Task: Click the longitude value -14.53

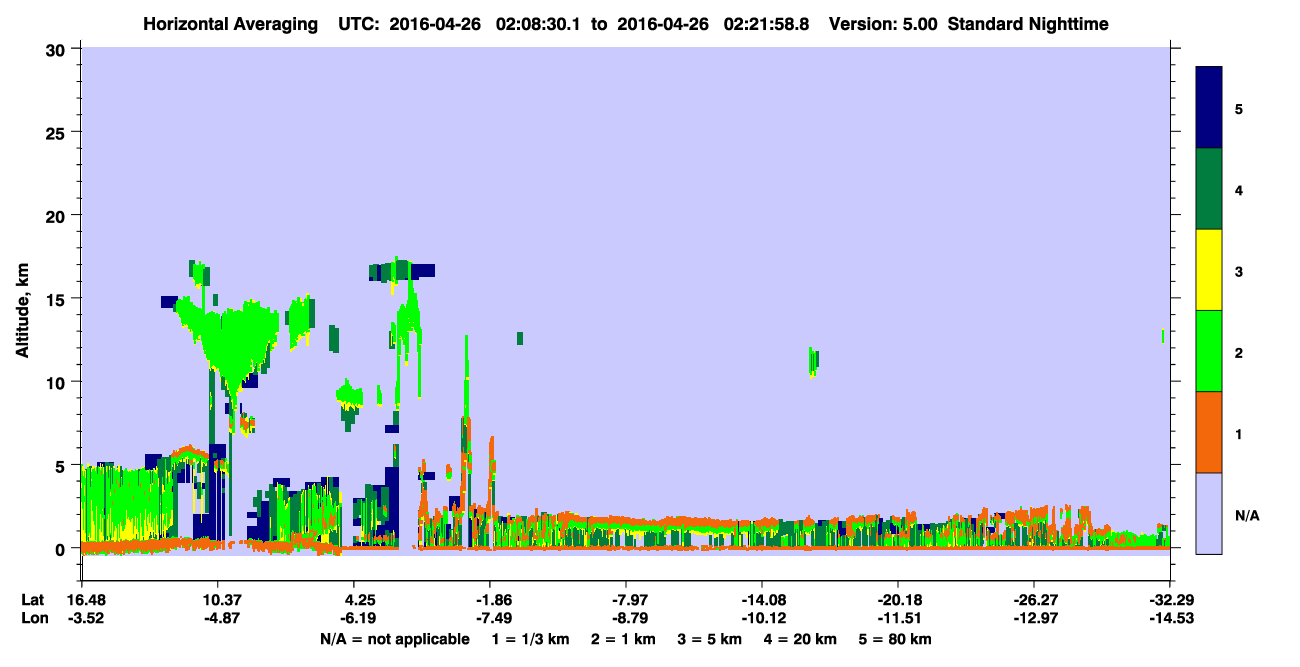Action: [x=1170, y=618]
